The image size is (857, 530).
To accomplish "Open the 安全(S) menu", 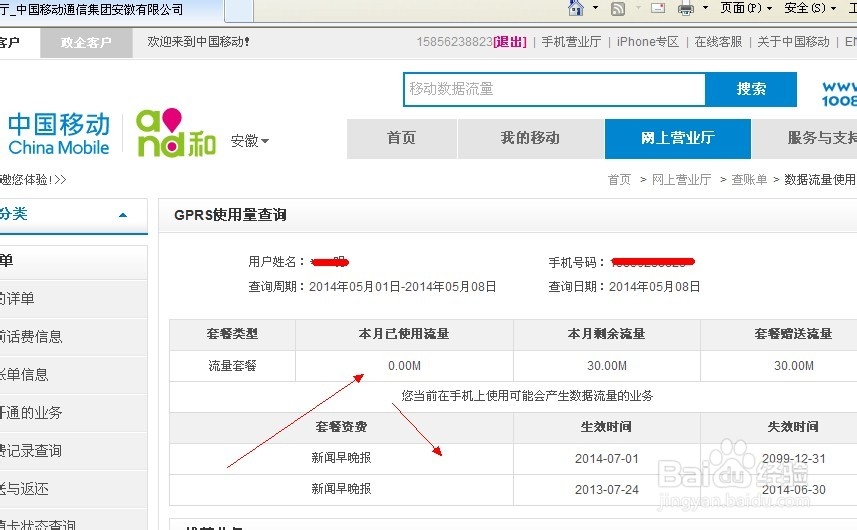I will pos(810,8).
